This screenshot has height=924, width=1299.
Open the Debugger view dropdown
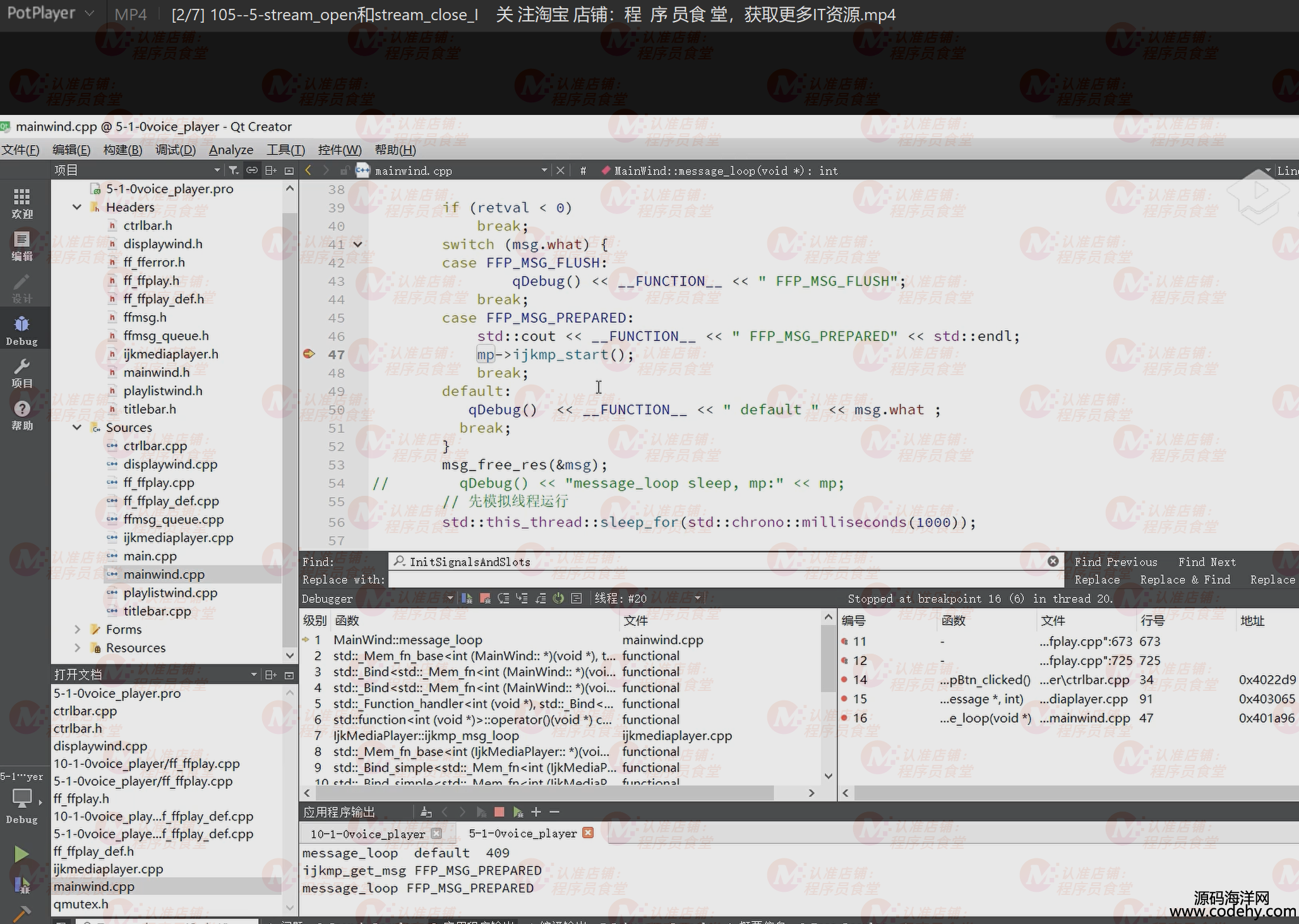pyautogui.click(x=450, y=598)
